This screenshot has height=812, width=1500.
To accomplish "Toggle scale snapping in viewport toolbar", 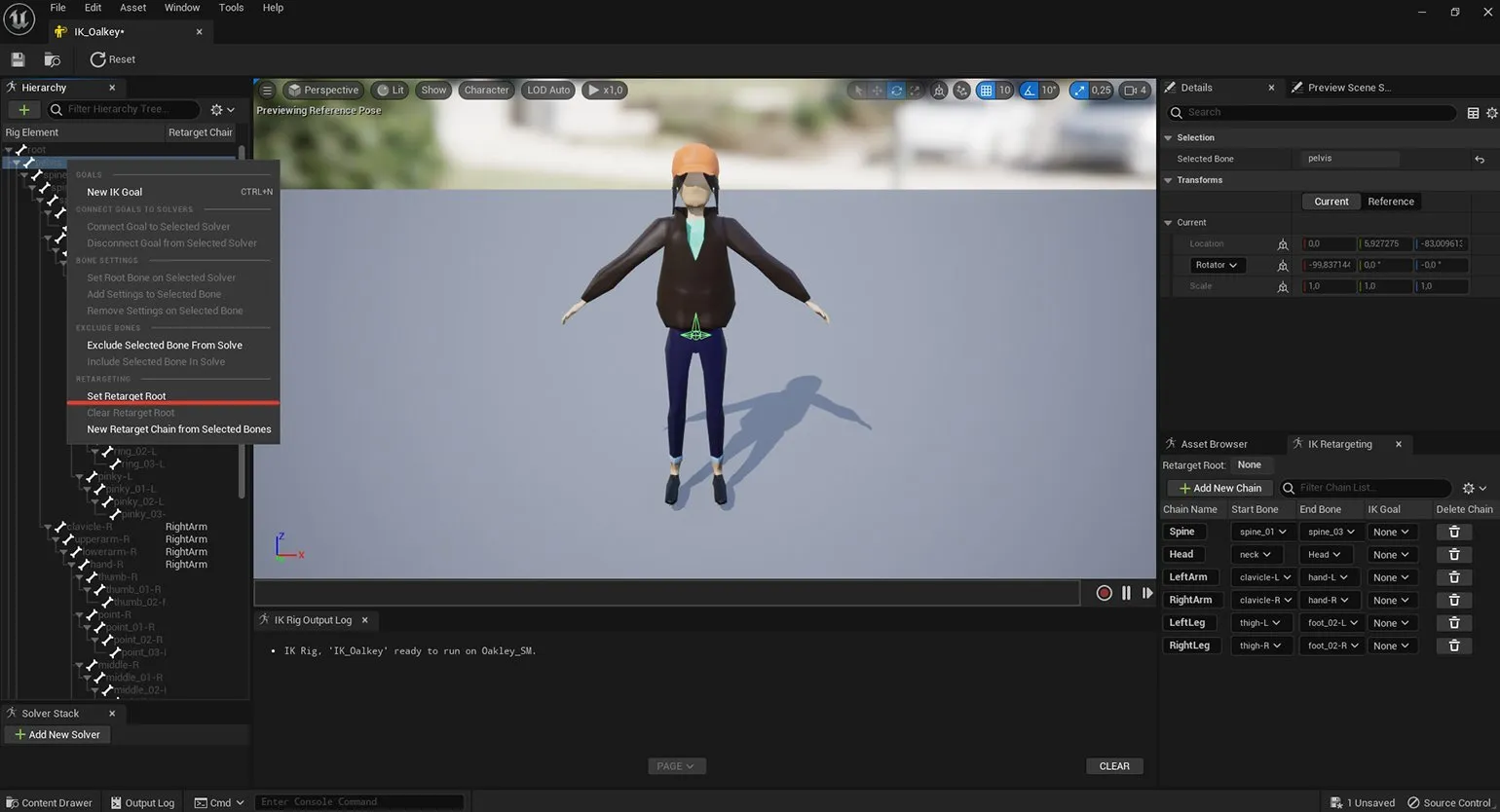I will (1078, 91).
